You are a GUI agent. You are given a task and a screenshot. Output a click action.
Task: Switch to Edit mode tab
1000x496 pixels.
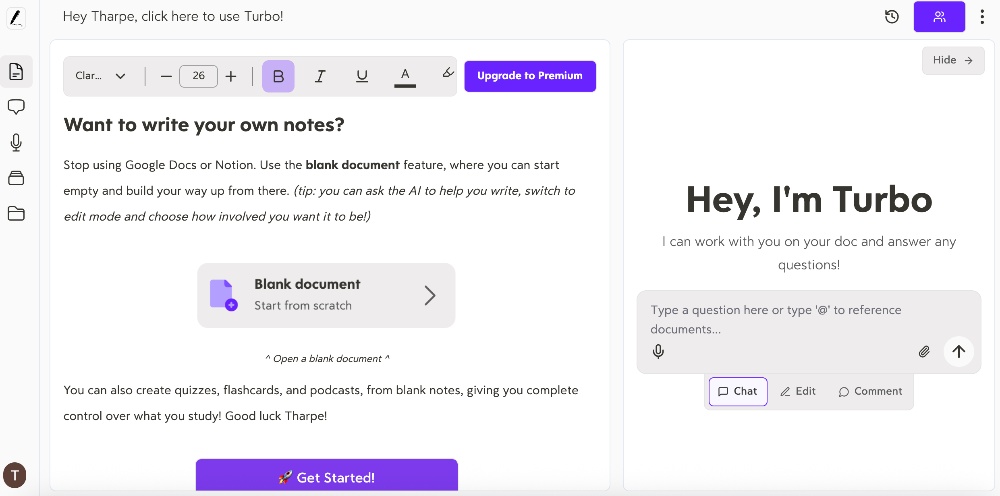coord(798,391)
